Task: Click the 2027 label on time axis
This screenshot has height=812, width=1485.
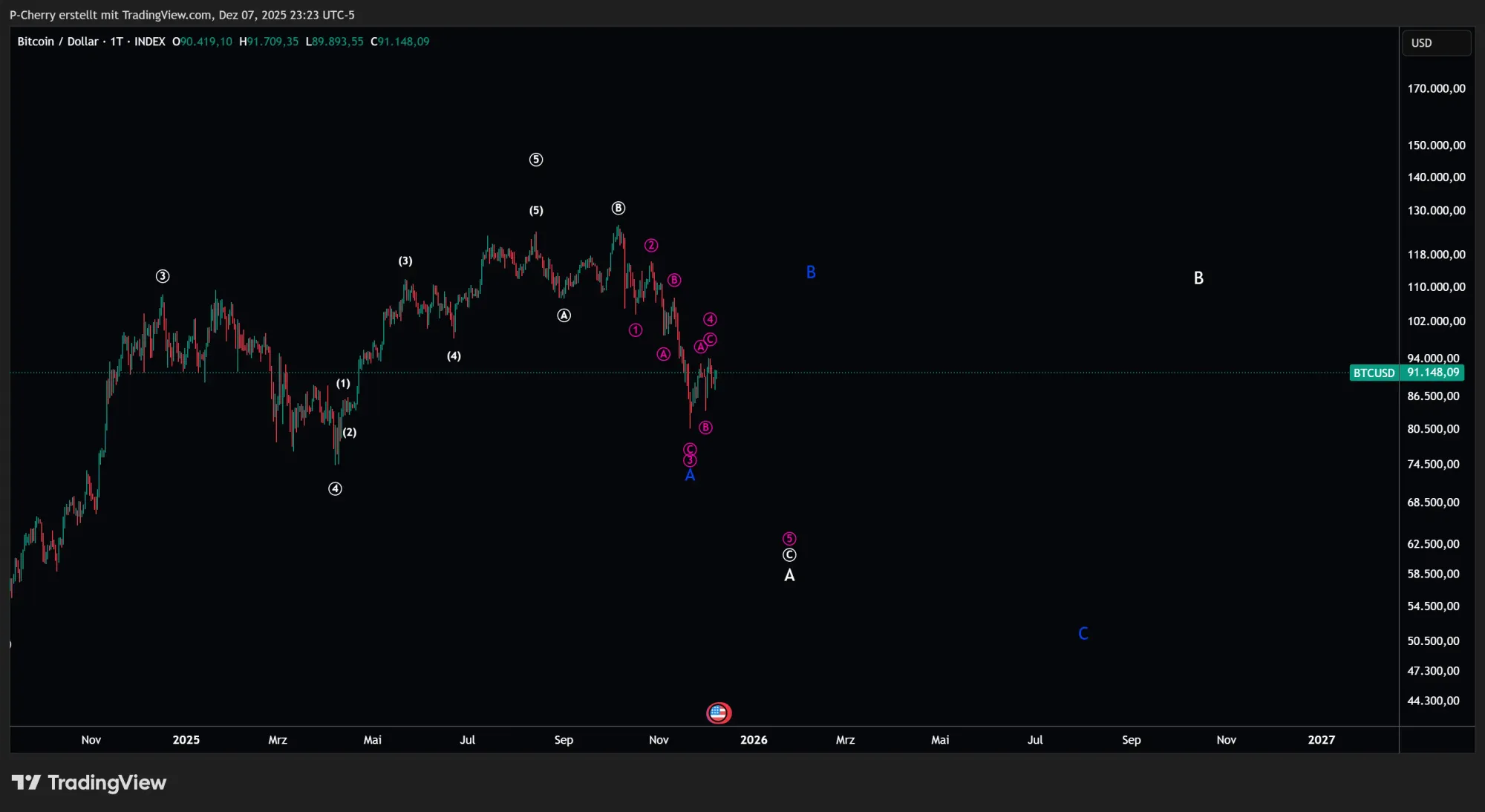Action: coord(1322,740)
